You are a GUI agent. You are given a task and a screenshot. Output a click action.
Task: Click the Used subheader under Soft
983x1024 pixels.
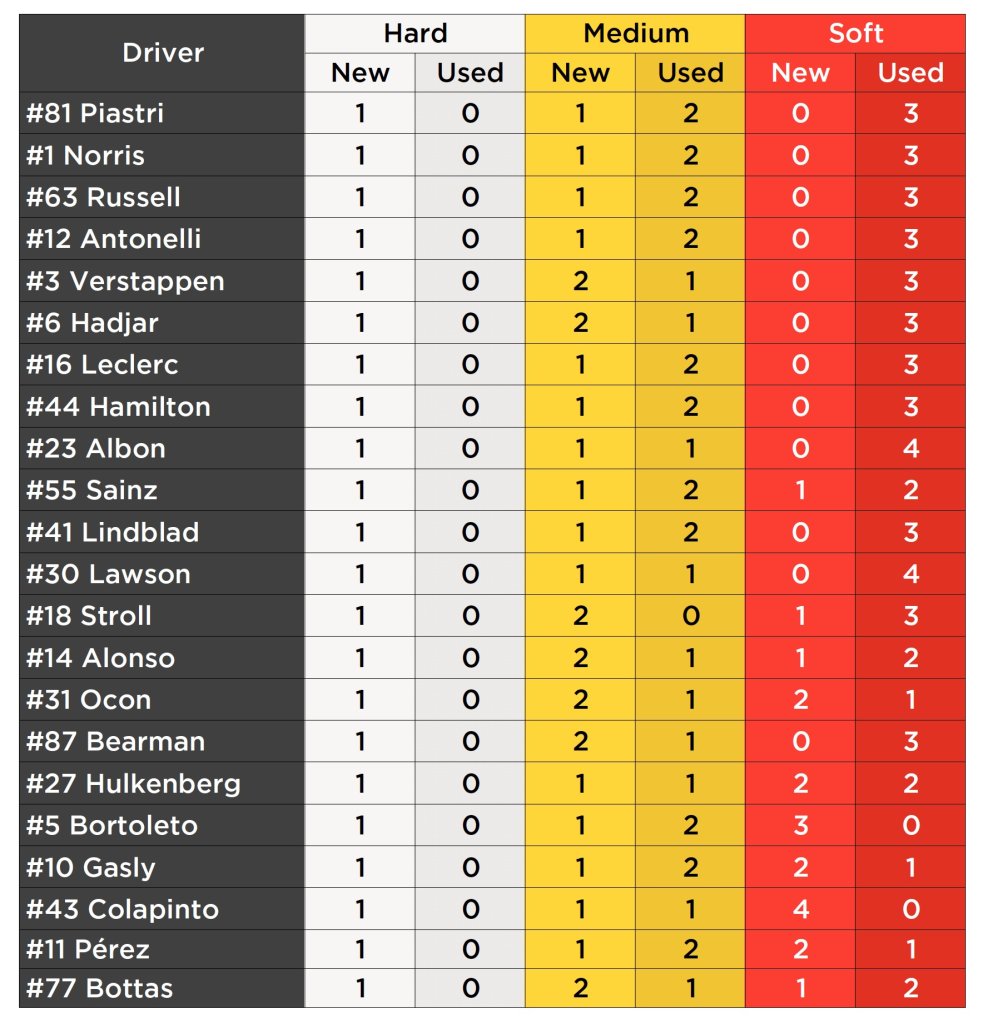pyautogui.click(x=910, y=72)
